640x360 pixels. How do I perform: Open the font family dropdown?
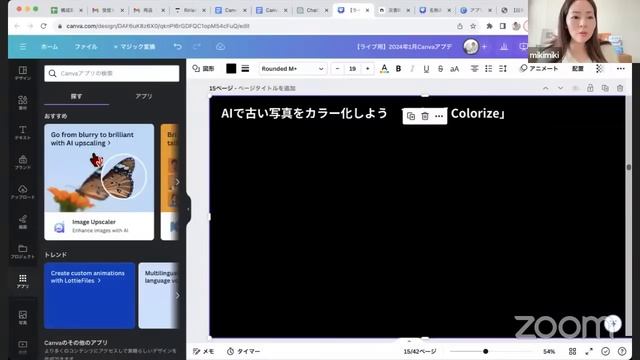[x=292, y=69]
